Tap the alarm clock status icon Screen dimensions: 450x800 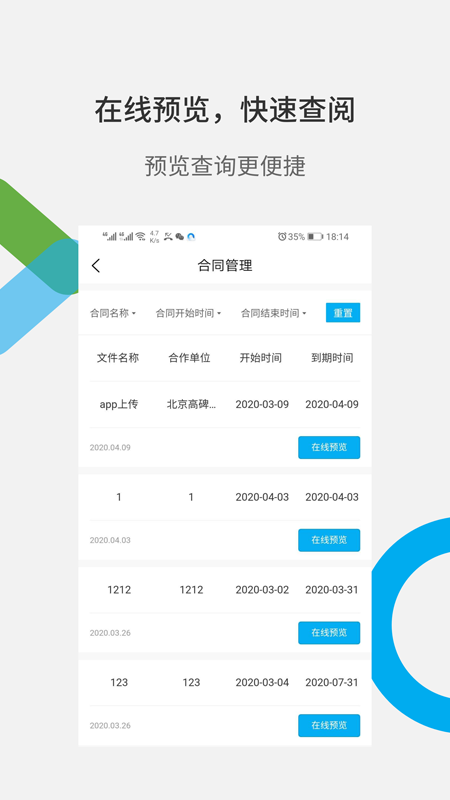coord(282,237)
